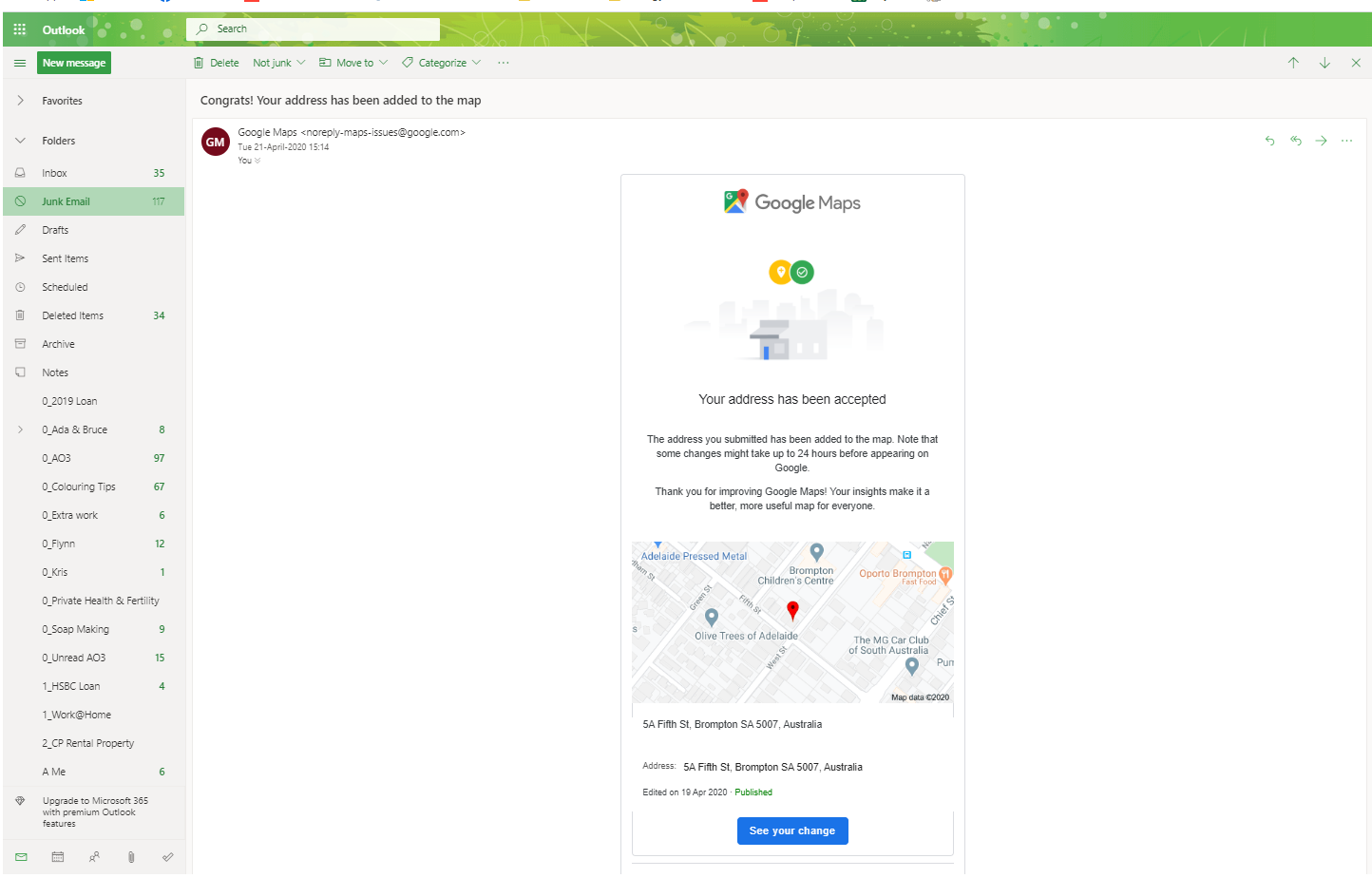Click Upgrade to Microsoft 365 link

point(95,812)
